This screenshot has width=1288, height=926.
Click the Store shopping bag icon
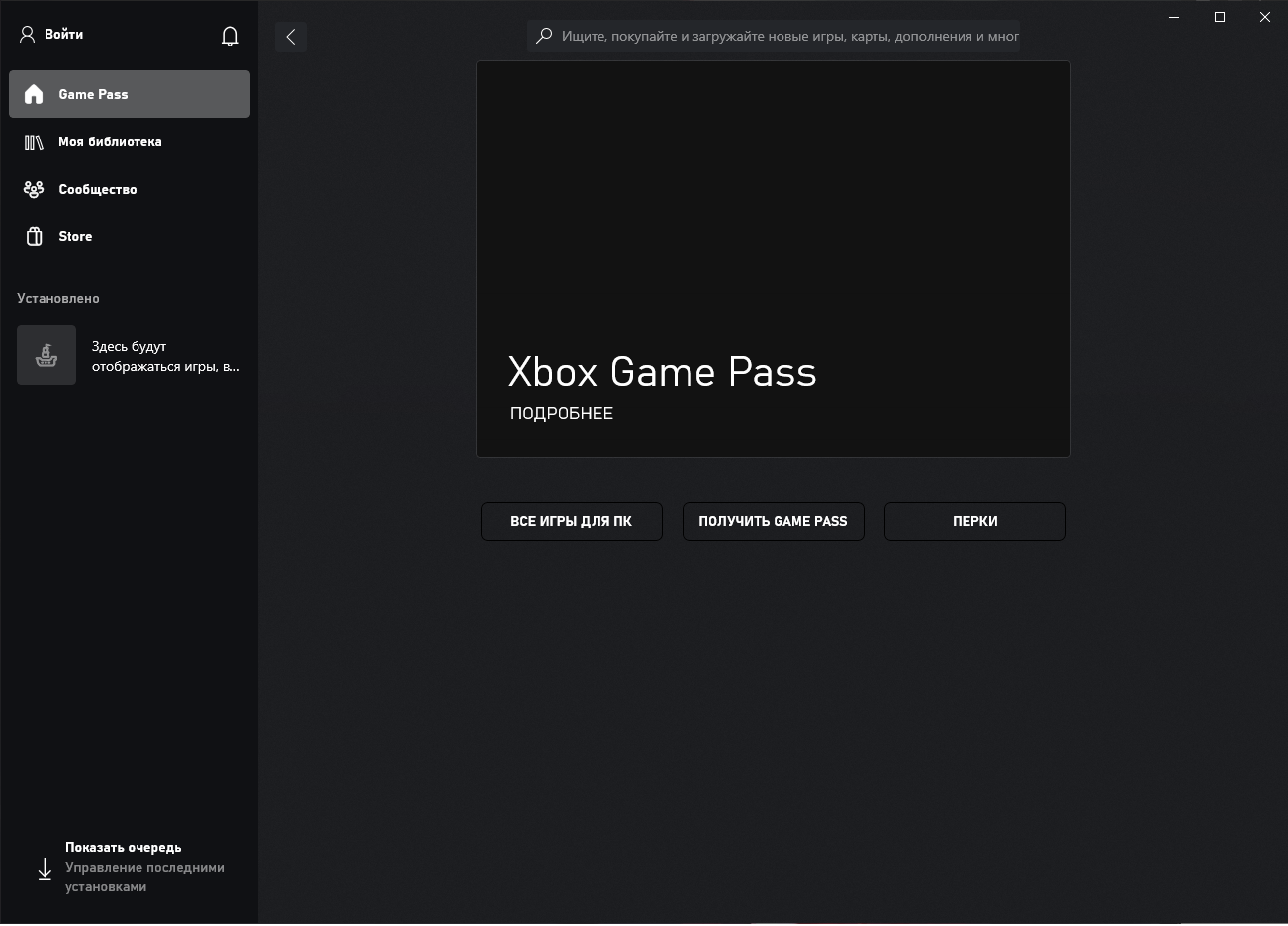coord(34,236)
